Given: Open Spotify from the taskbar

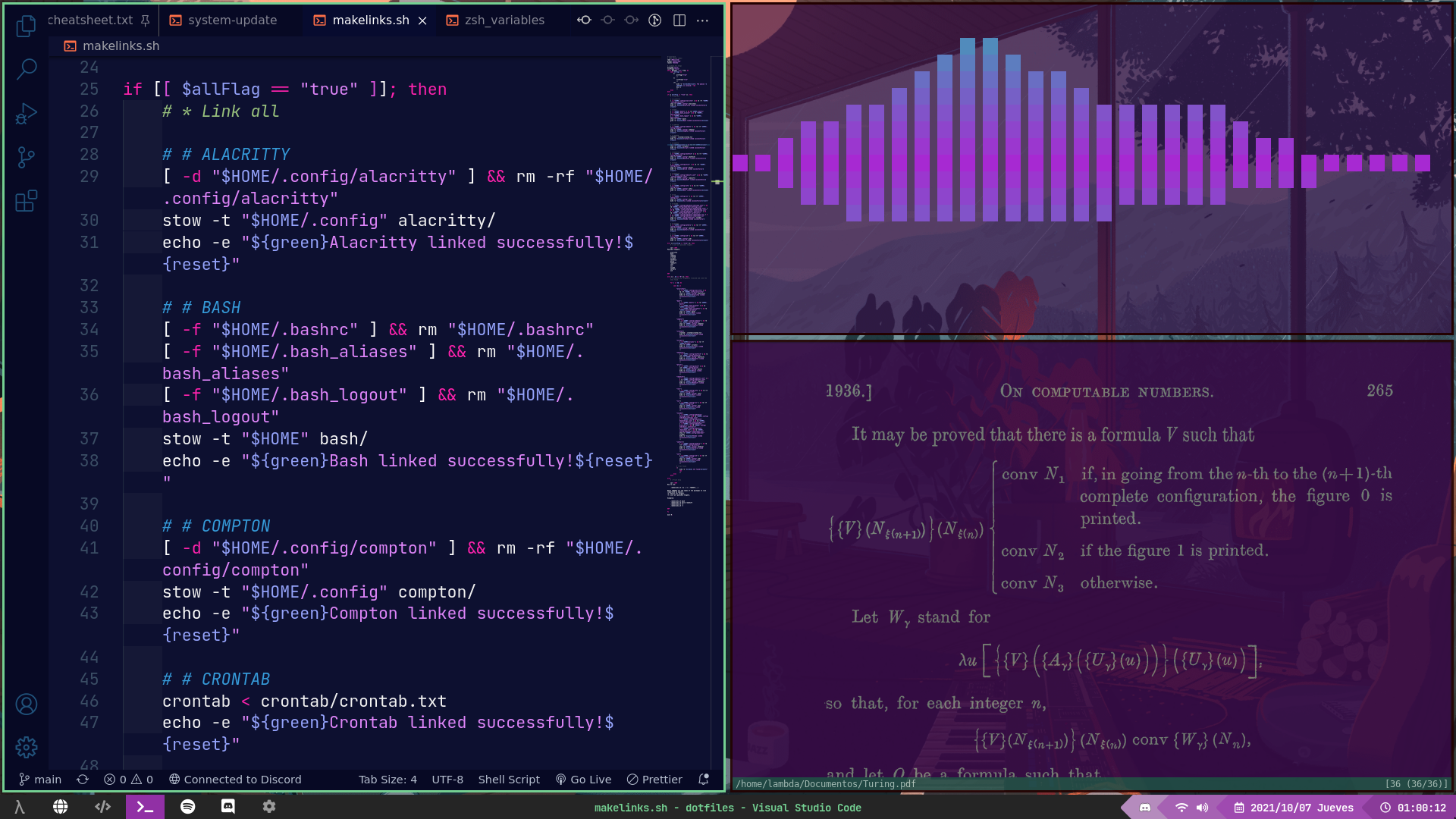Looking at the screenshot, I should point(187,807).
